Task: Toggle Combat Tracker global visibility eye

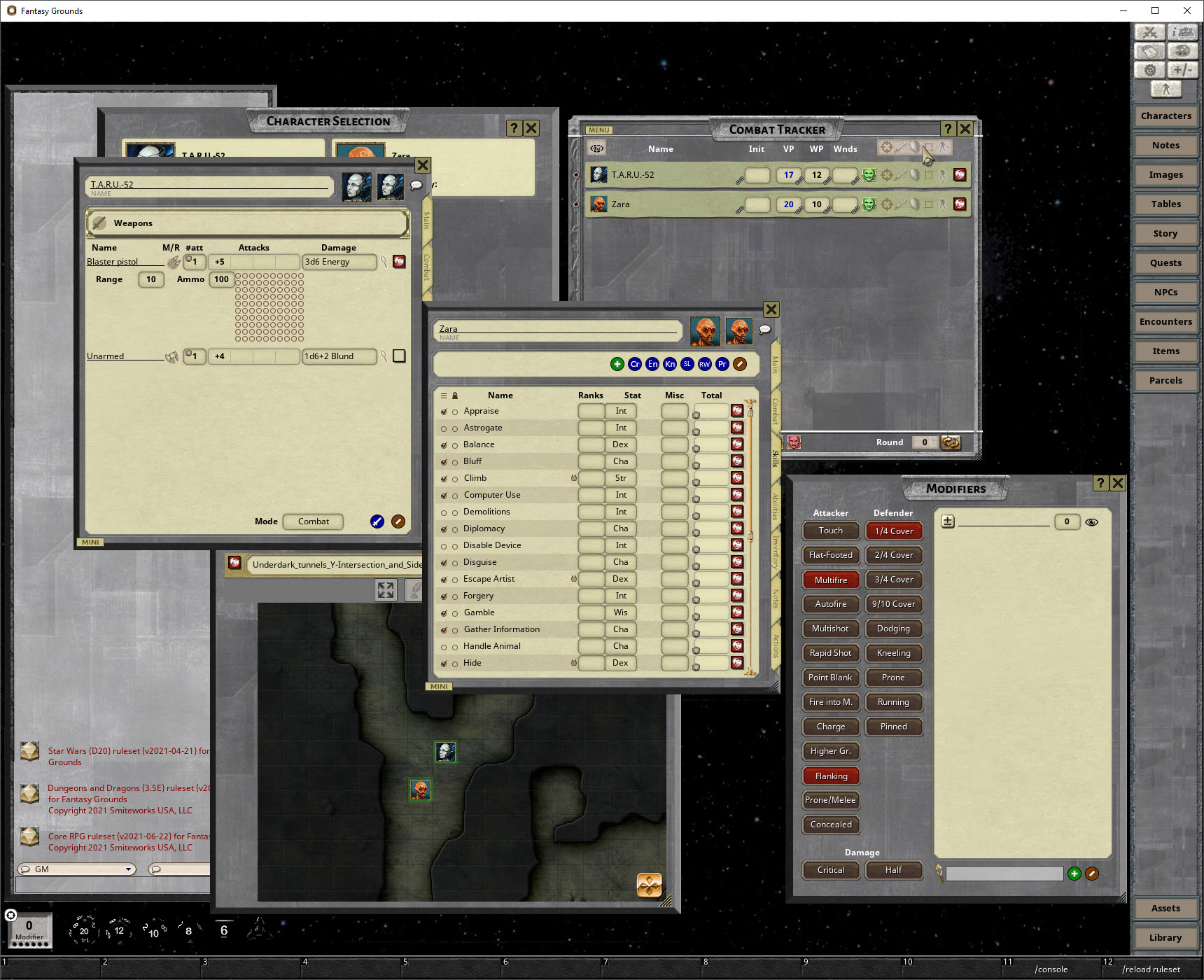Action: 596,148
